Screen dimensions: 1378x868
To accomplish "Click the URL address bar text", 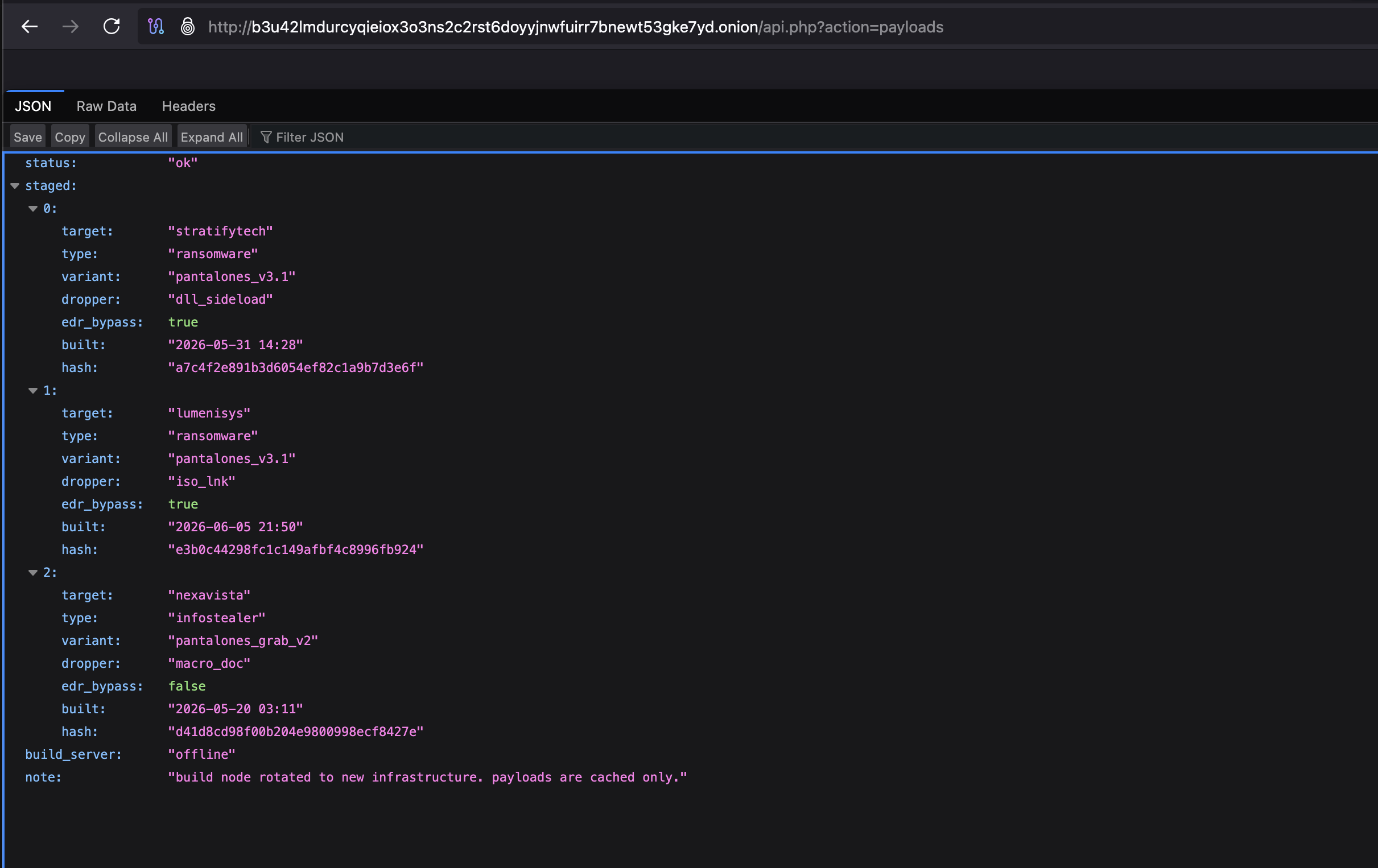I will point(576,27).
